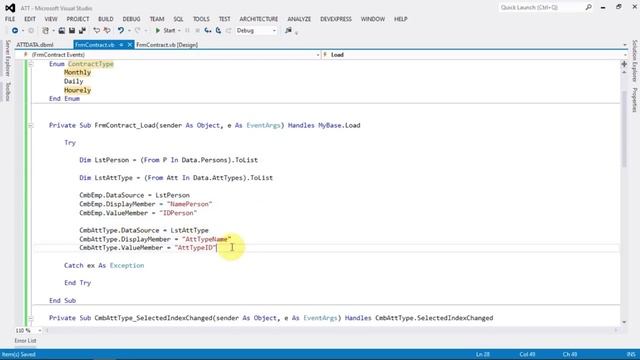
Task: Open the Error List panel tab
Action: coord(25,340)
